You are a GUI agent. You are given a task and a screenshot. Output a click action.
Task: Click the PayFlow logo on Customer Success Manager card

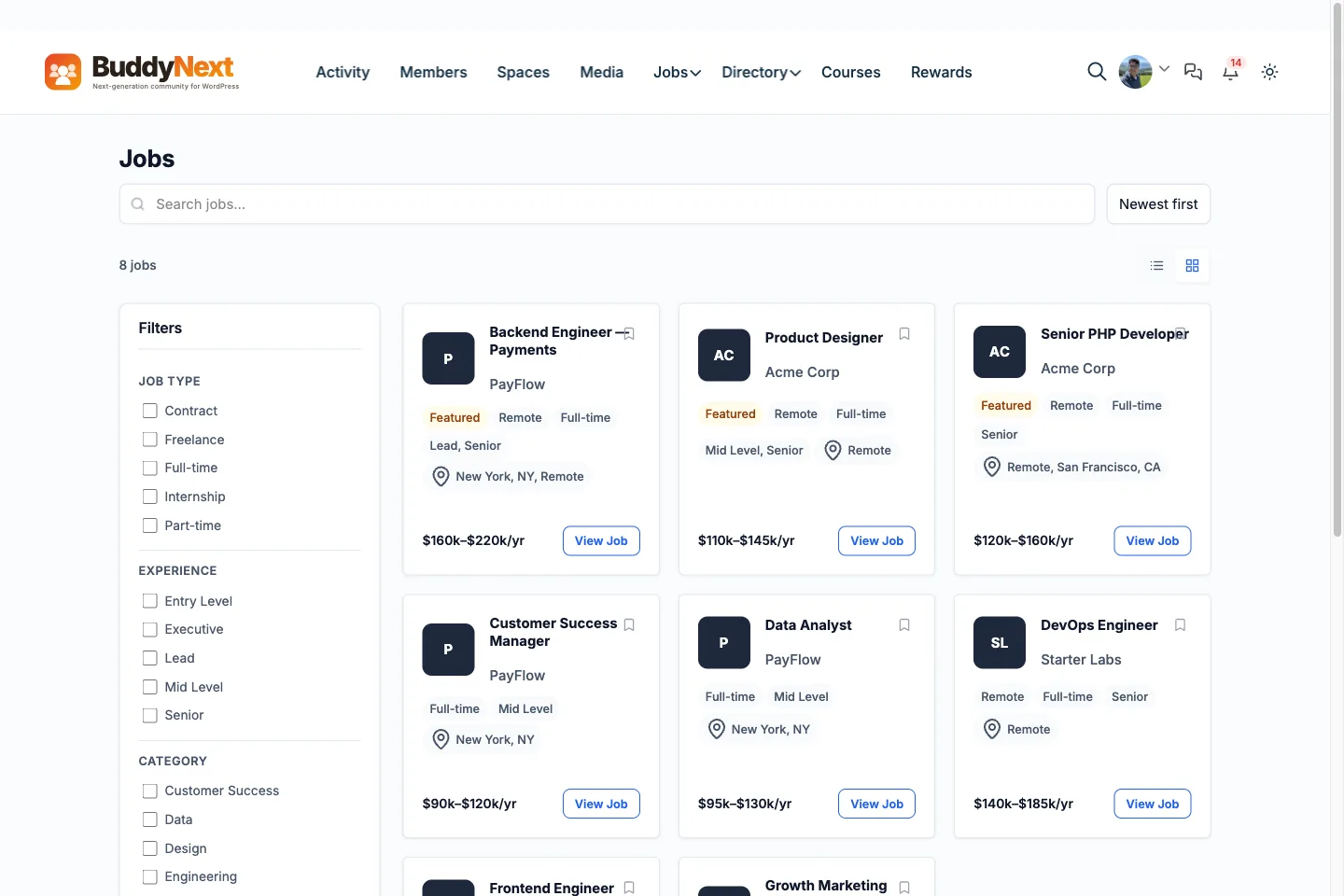[448, 650]
